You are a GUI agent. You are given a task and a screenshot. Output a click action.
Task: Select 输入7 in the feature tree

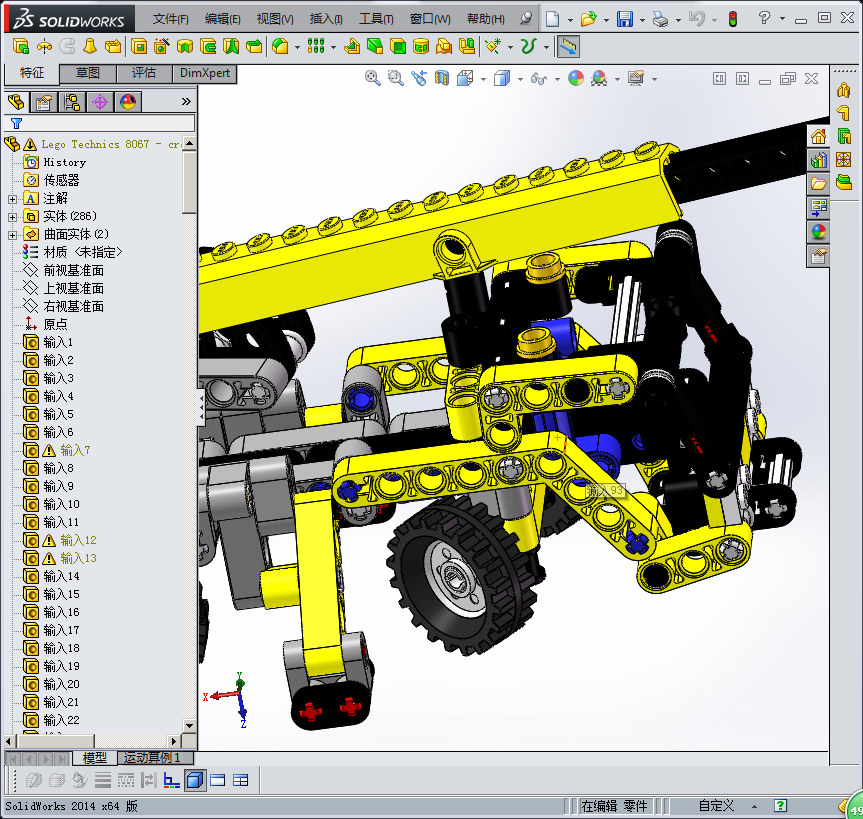(x=75, y=450)
